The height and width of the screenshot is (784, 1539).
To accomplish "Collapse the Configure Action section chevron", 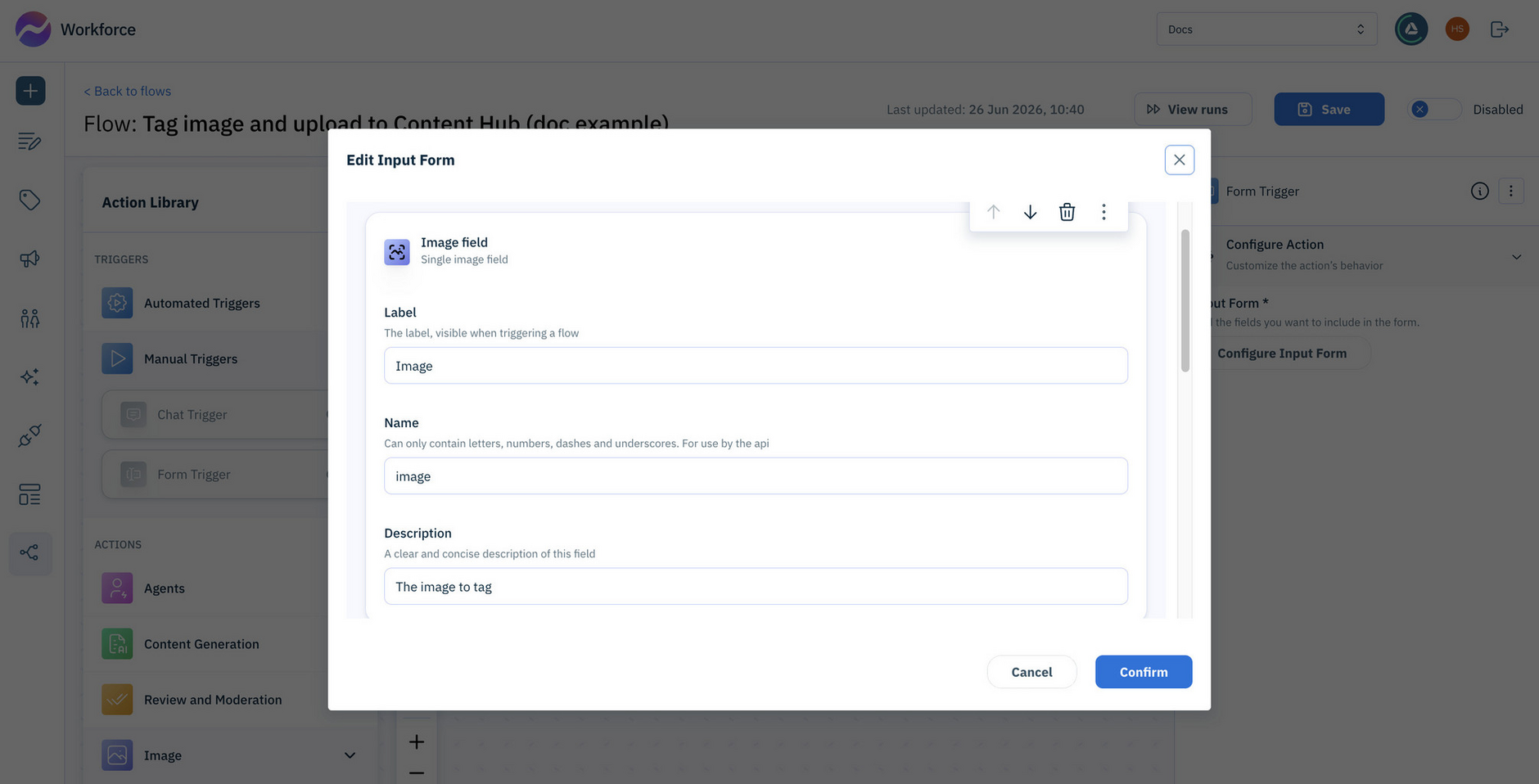I will coord(1516,257).
